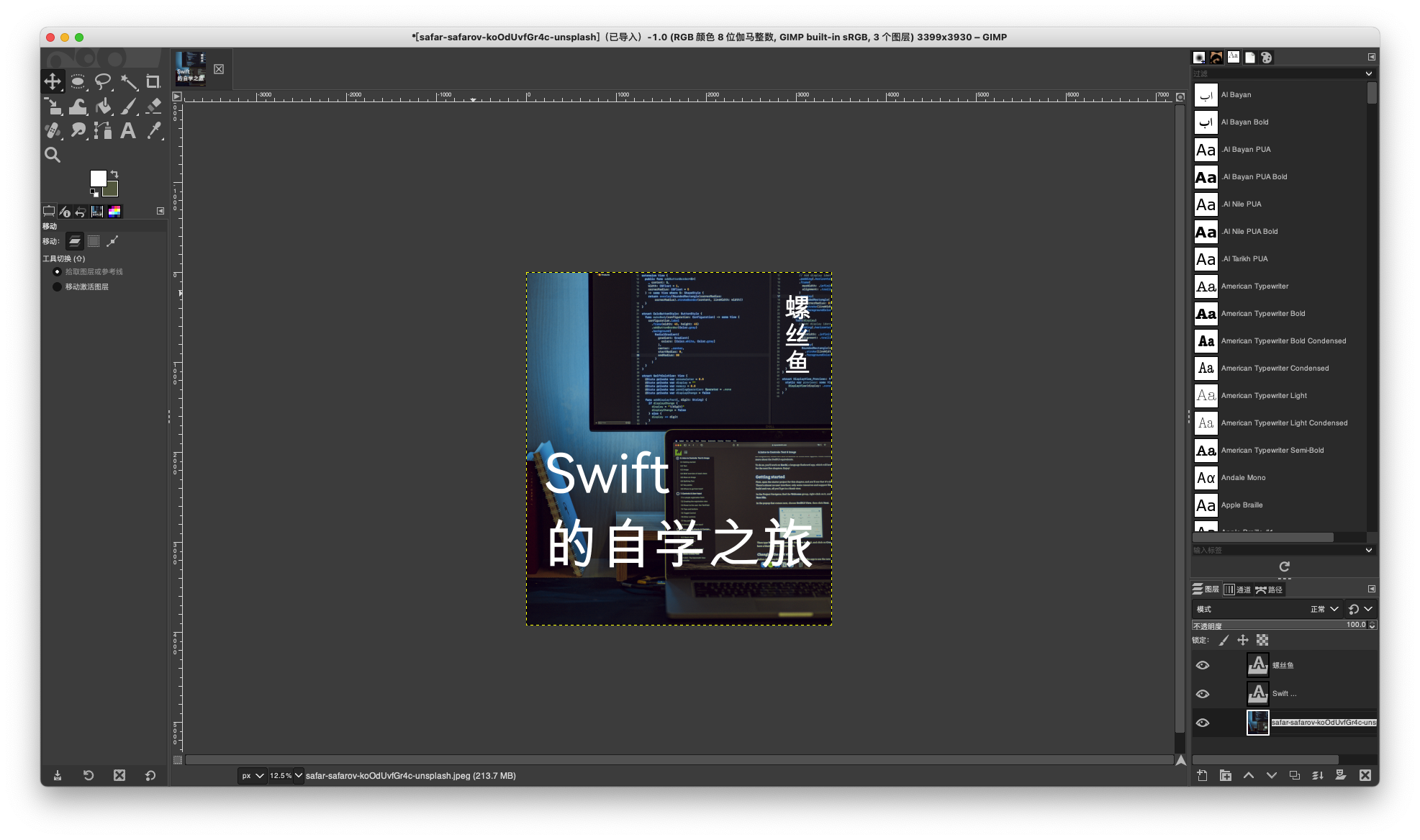Open the 输入标签 tag dropdown
This screenshot has width=1420, height=840.
tap(1368, 550)
